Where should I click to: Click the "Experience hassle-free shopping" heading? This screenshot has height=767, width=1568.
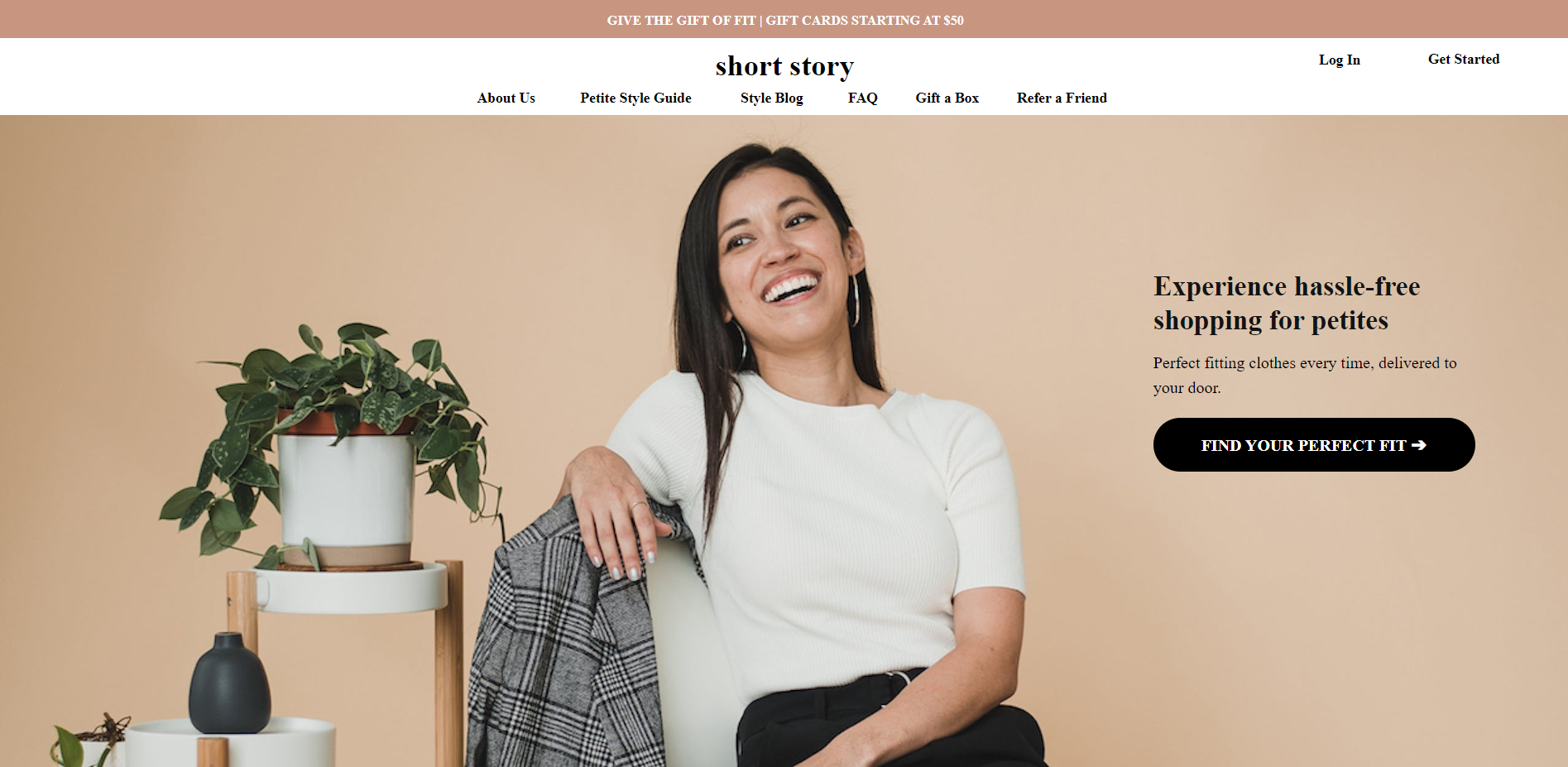coord(1287,303)
